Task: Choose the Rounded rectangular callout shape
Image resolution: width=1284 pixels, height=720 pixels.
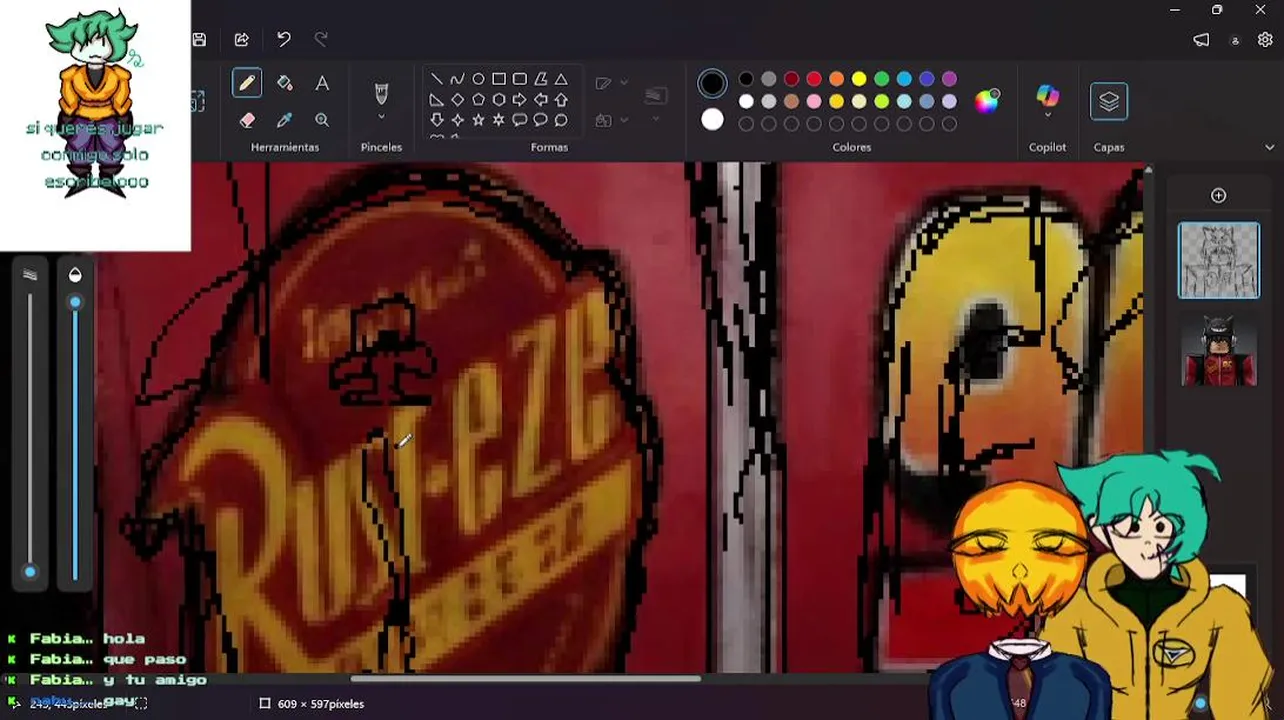Action: [x=520, y=120]
